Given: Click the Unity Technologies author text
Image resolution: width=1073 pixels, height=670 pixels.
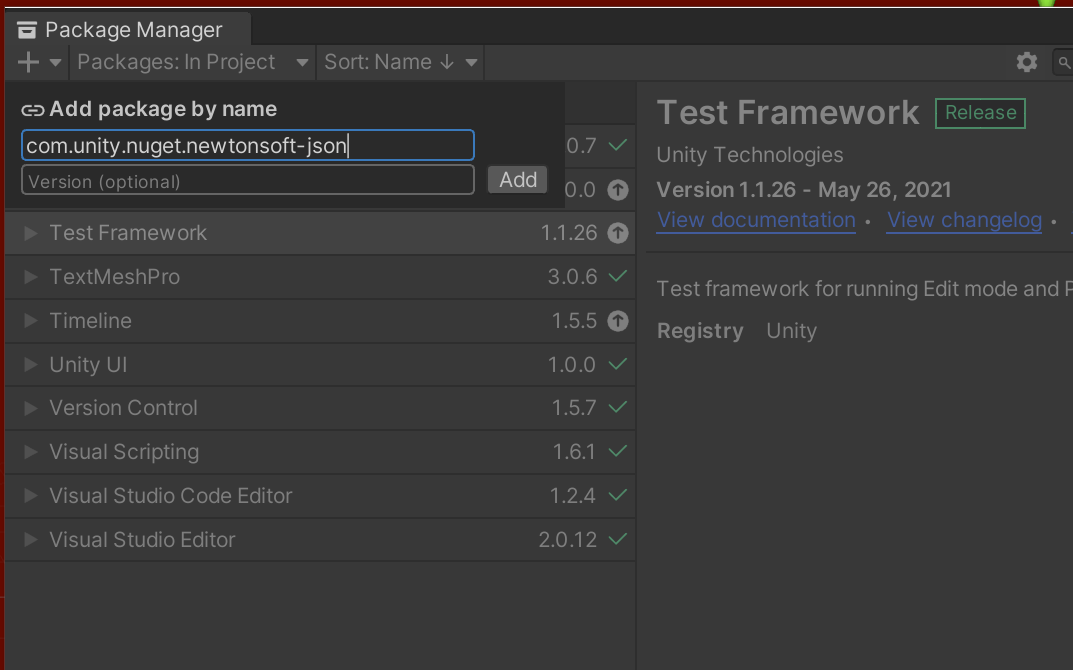Looking at the screenshot, I should click(x=750, y=155).
